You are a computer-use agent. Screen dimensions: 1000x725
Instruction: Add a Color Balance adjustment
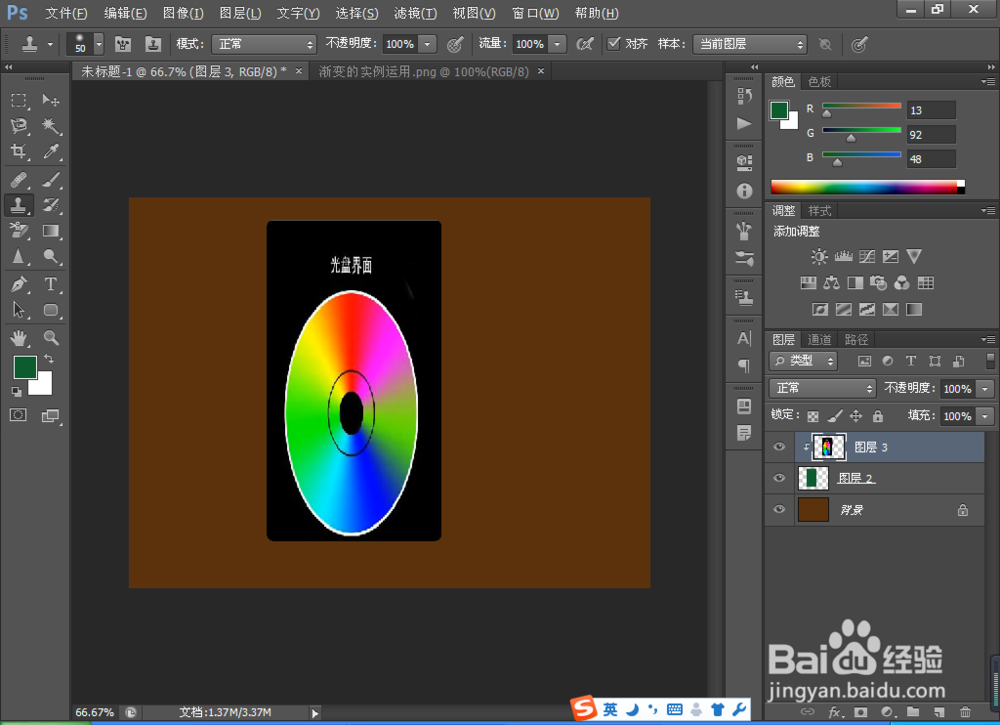click(x=831, y=282)
